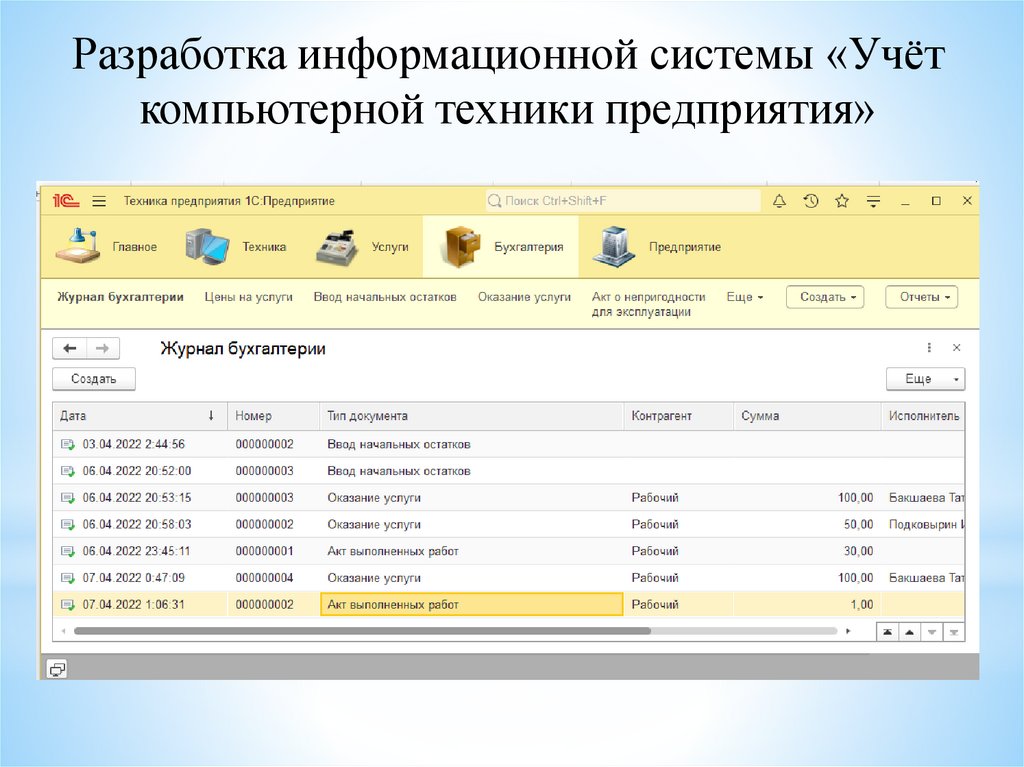The image size is (1024, 767).
Task: Expand the Еще dropdown above the table
Action: click(x=925, y=379)
